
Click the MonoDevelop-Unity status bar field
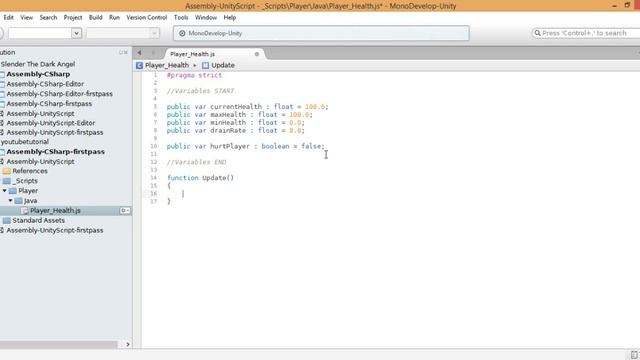click(321, 33)
